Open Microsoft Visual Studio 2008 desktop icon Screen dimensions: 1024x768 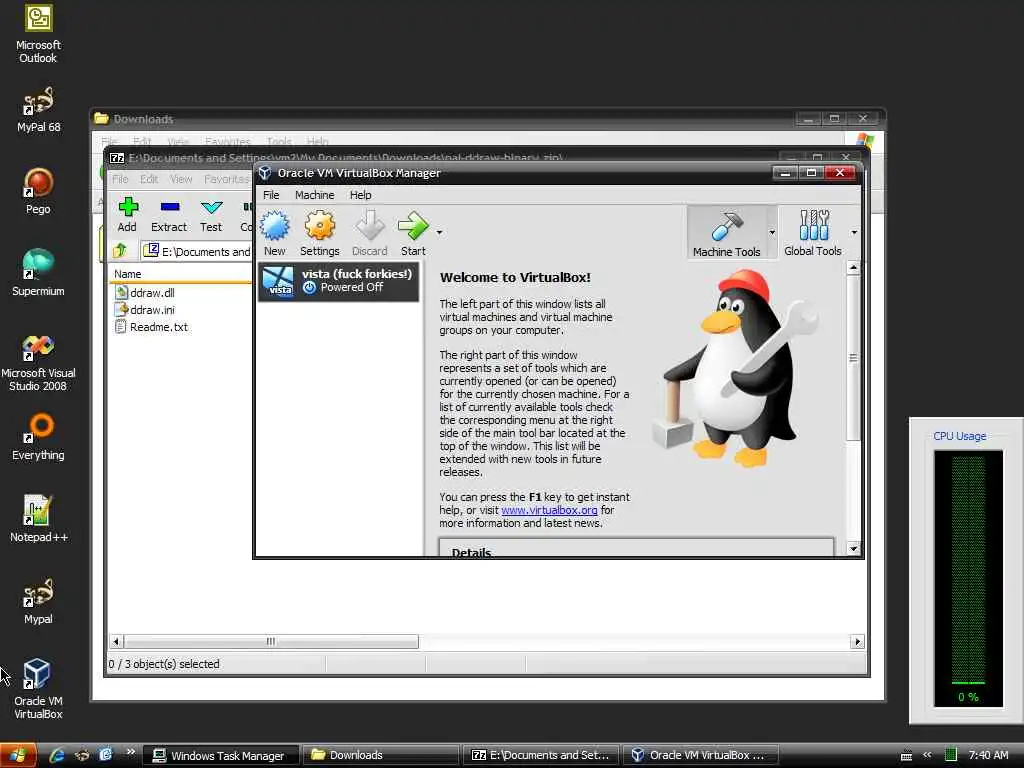[x=38, y=362]
